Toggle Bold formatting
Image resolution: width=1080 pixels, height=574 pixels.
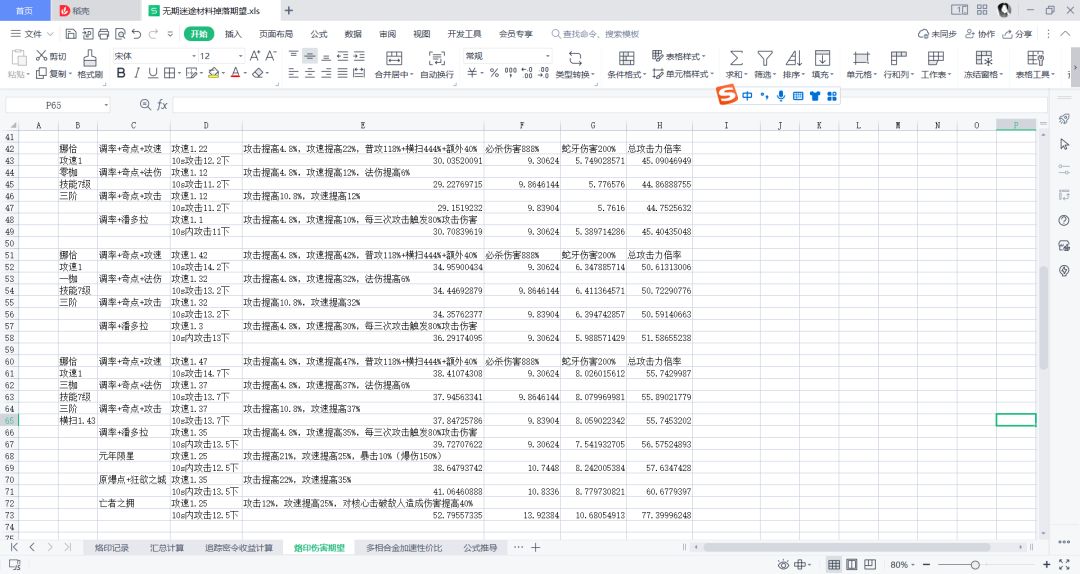[121, 73]
